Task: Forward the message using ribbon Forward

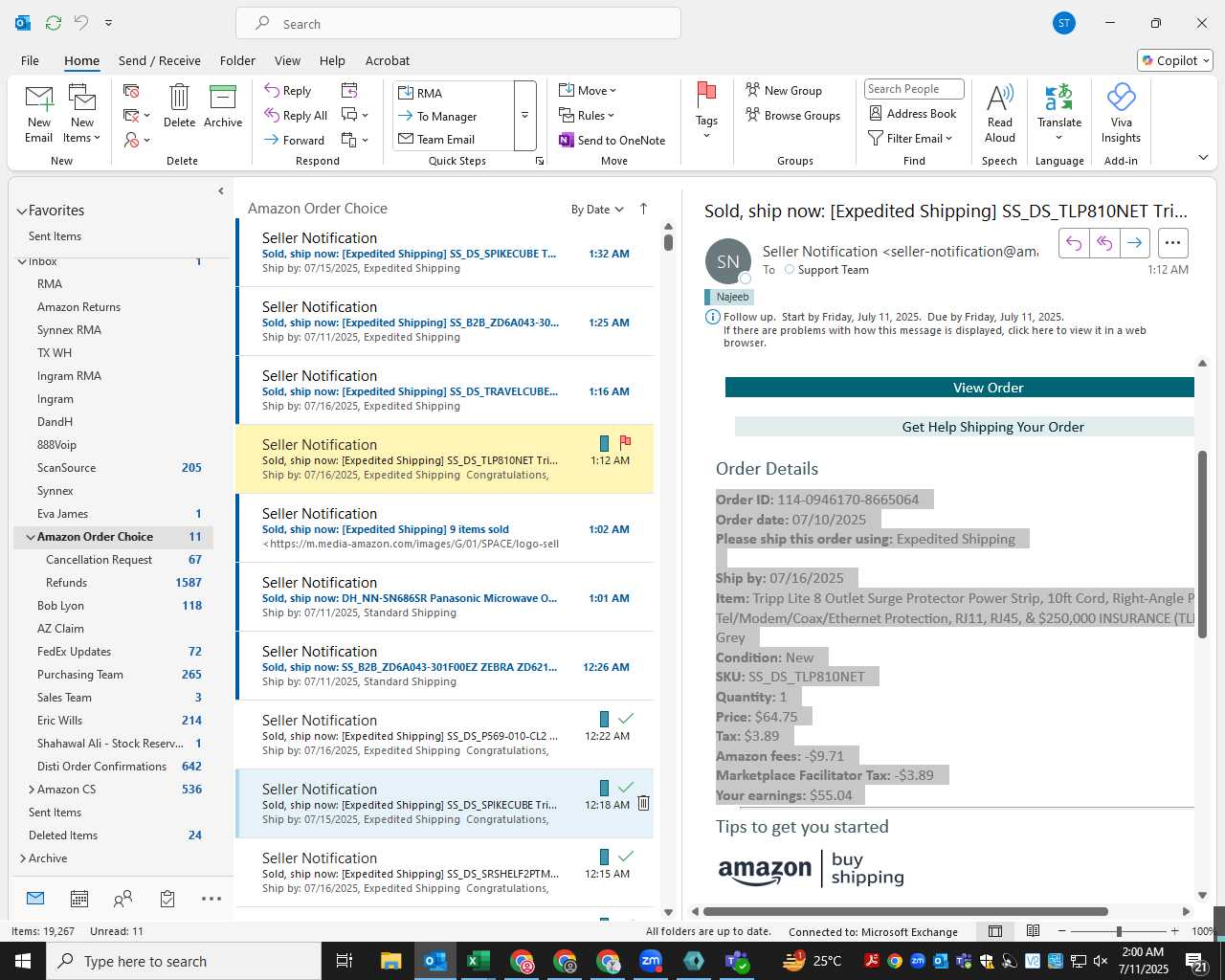Action: click(295, 140)
